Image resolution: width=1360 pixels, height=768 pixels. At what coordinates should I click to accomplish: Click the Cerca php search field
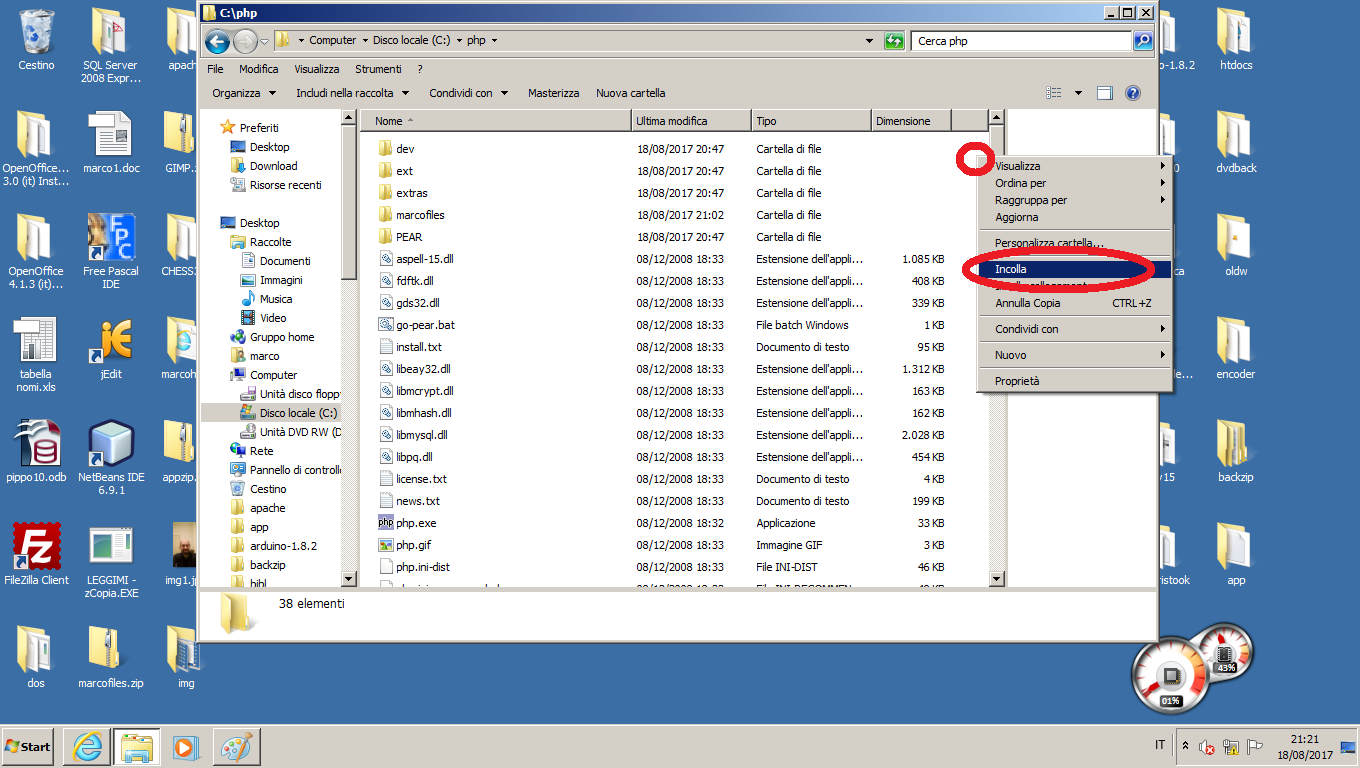(1020, 41)
